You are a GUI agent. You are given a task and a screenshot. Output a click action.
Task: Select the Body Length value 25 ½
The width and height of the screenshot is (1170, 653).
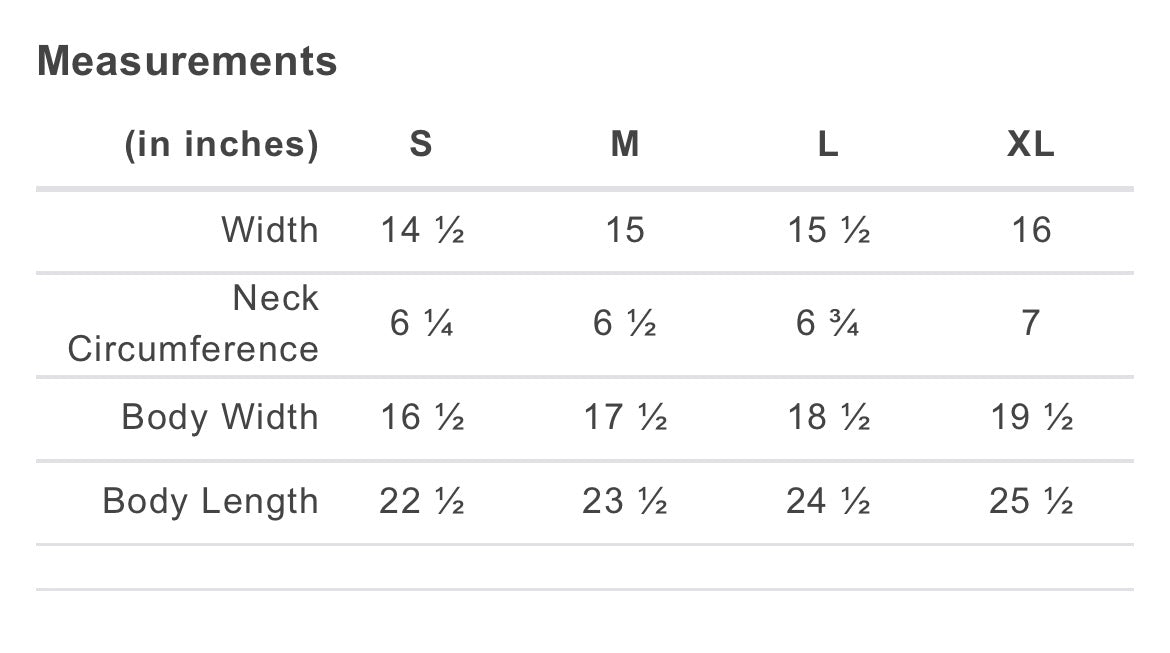(1031, 501)
